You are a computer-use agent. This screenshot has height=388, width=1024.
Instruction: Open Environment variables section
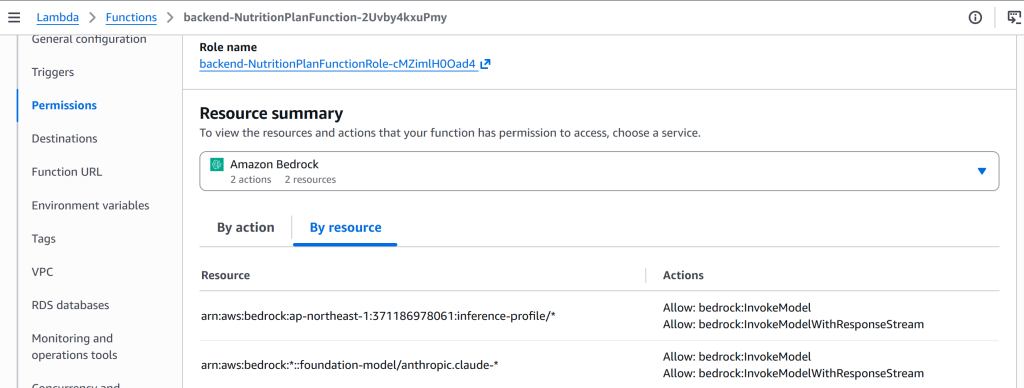90,205
